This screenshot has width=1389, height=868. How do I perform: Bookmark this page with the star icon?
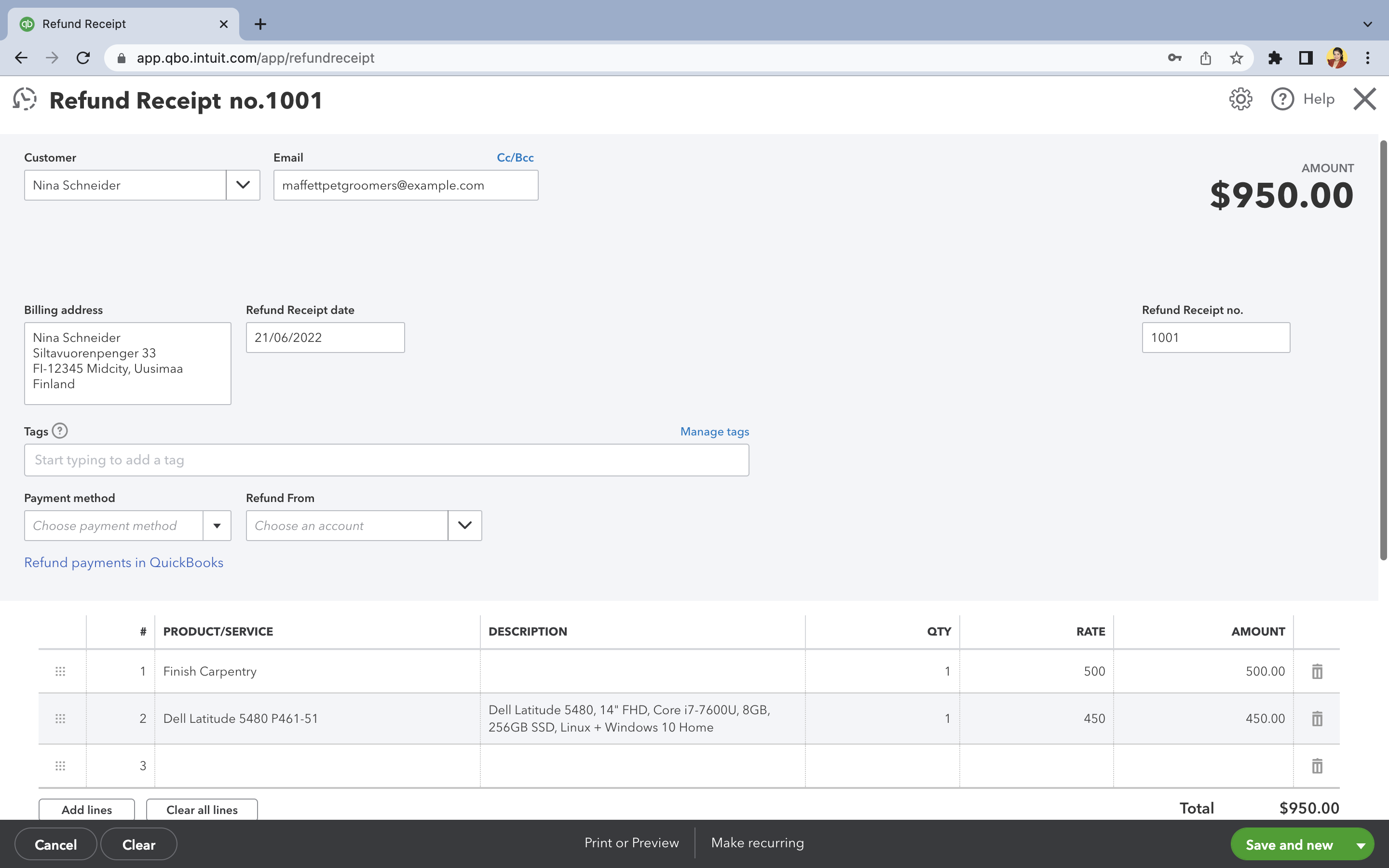[1236, 58]
